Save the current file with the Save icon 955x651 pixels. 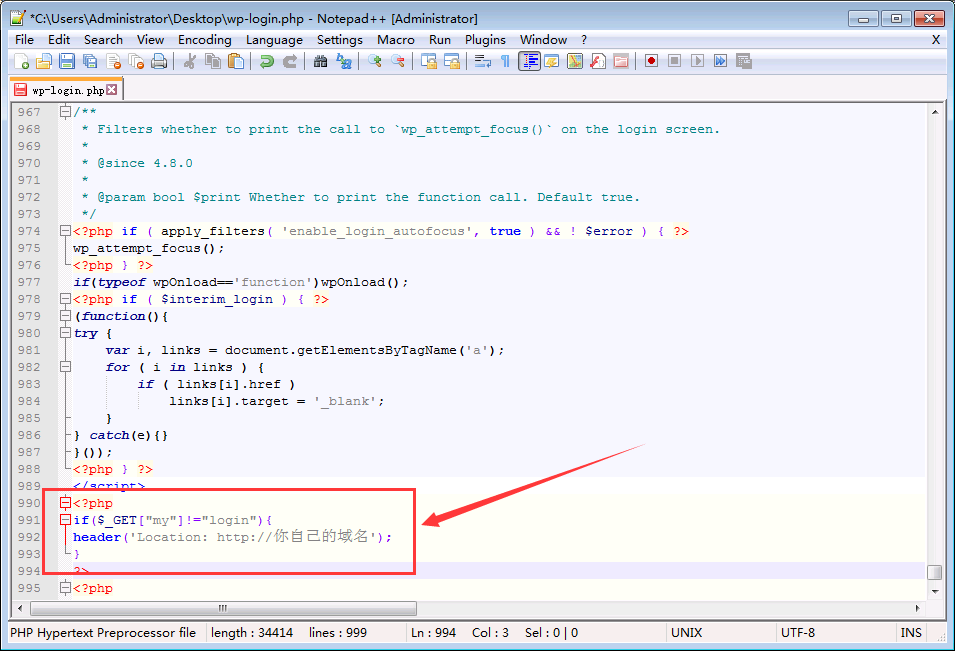67,62
